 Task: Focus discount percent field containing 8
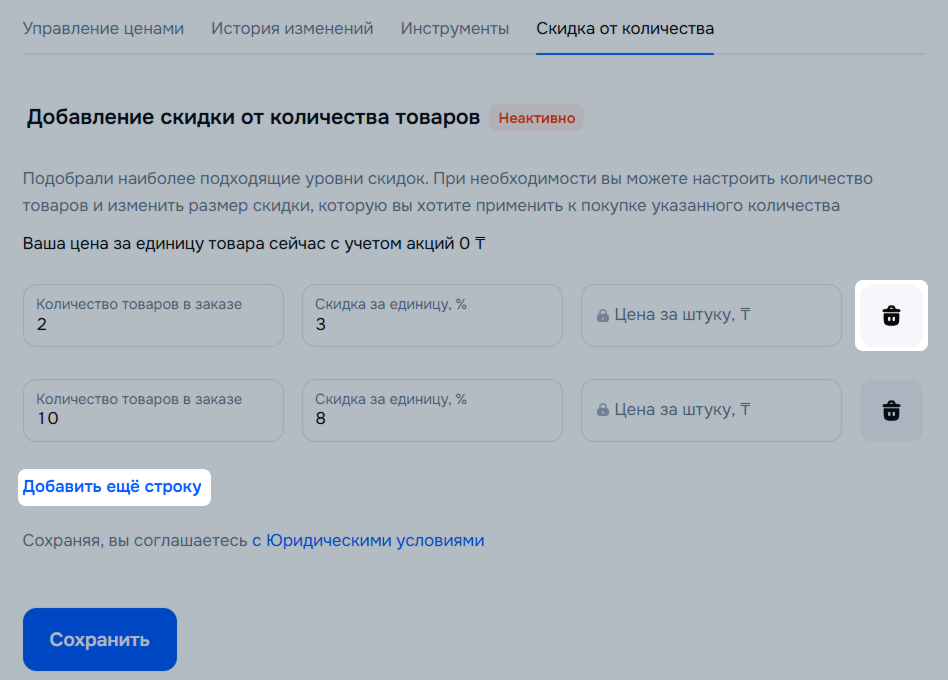click(432, 410)
